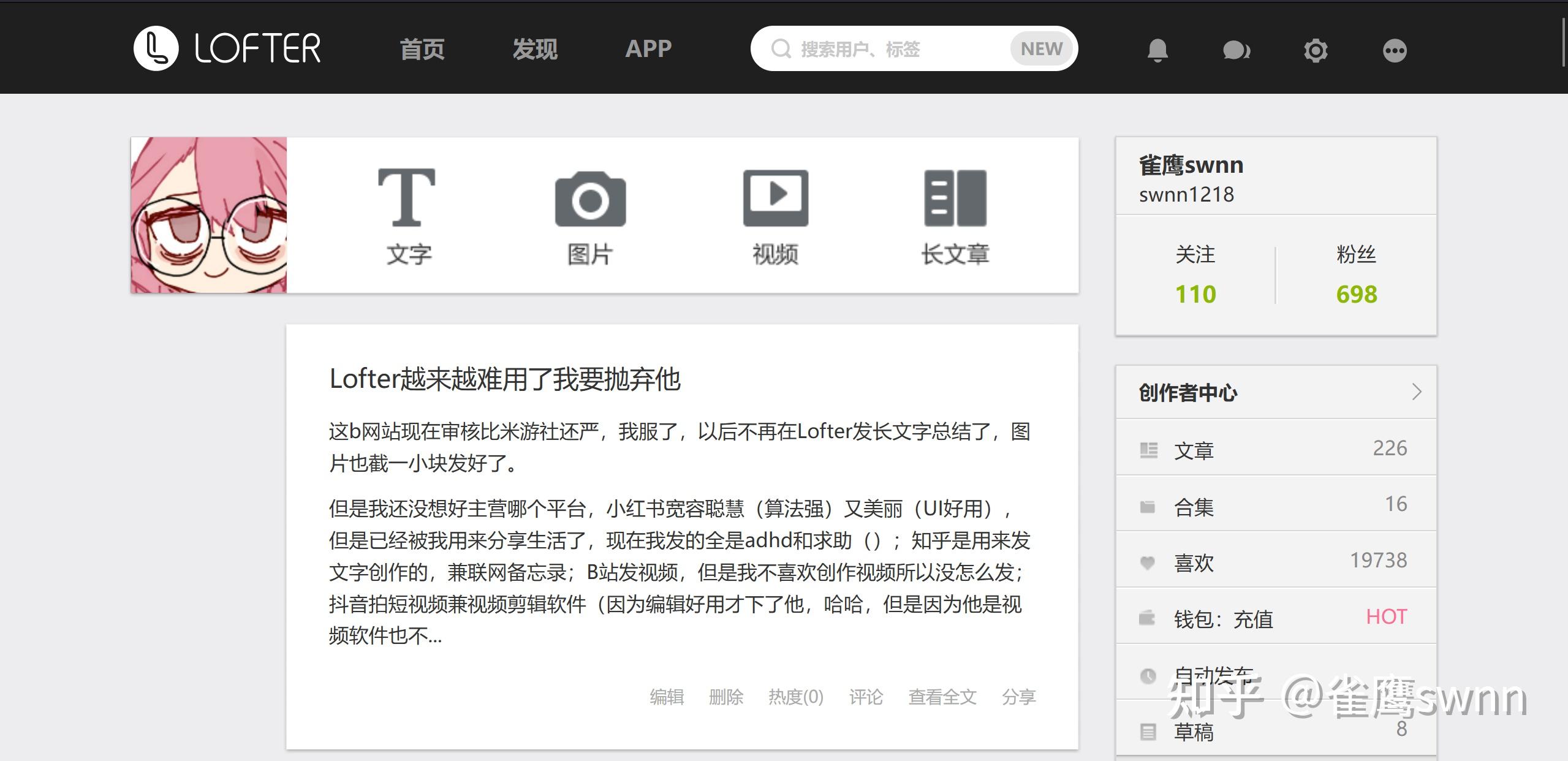Viewport: 1568px width, 761px height.
Task: Open the 喜欢 likes section
Action: click(1274, 561)
